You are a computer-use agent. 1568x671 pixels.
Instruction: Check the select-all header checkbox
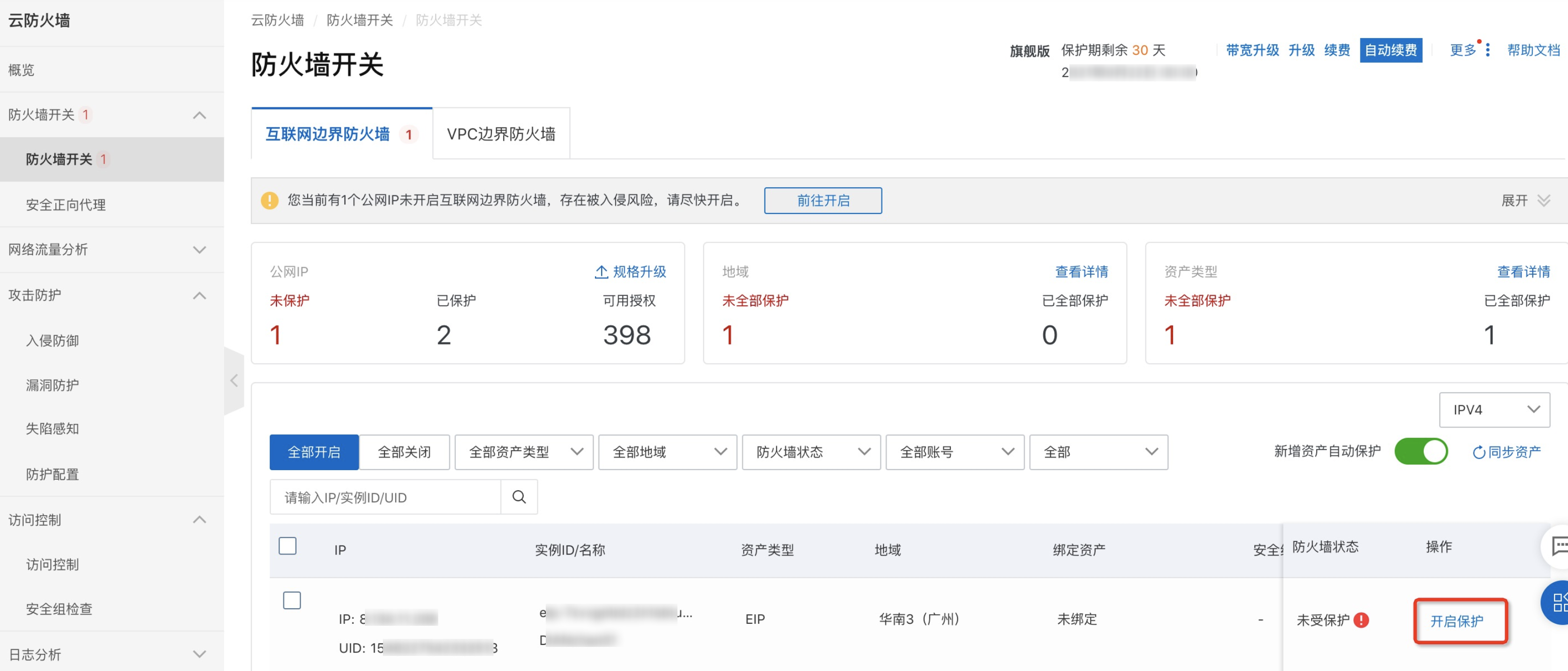click(x=287, y=545)
